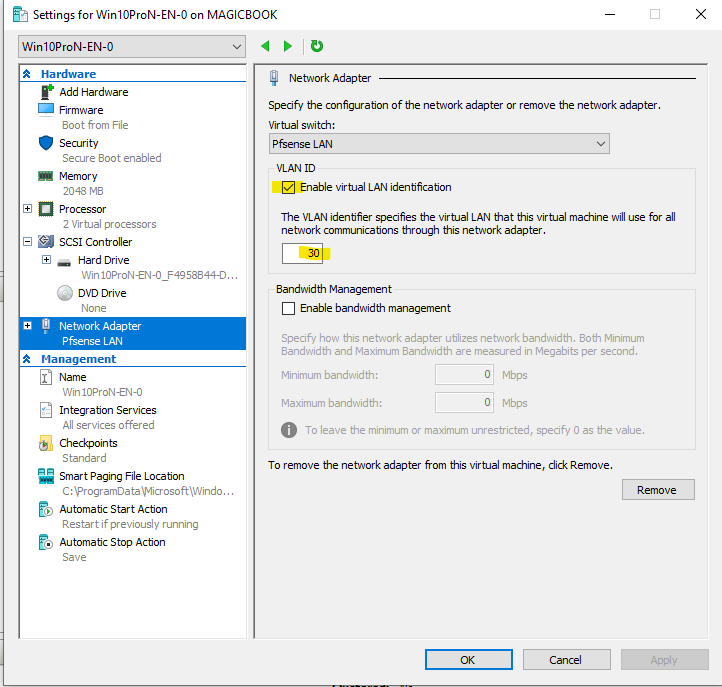Screen dimensions: 722x687
Task: Open the virtual machine selector dropdown
Action: pyautogui.click(x=132, y=47)
